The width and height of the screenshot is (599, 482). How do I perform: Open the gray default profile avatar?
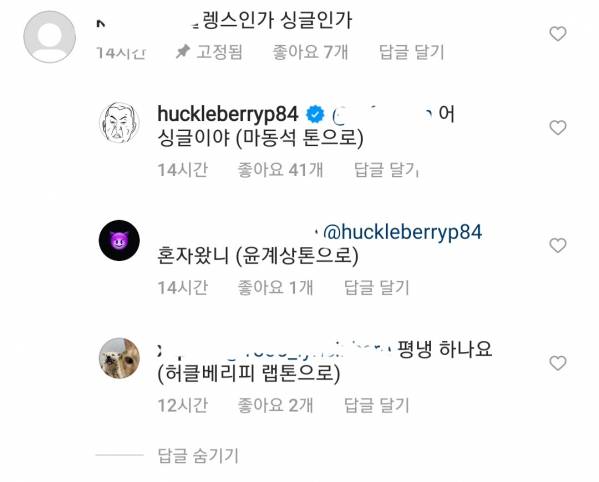(x=49, y=37)
